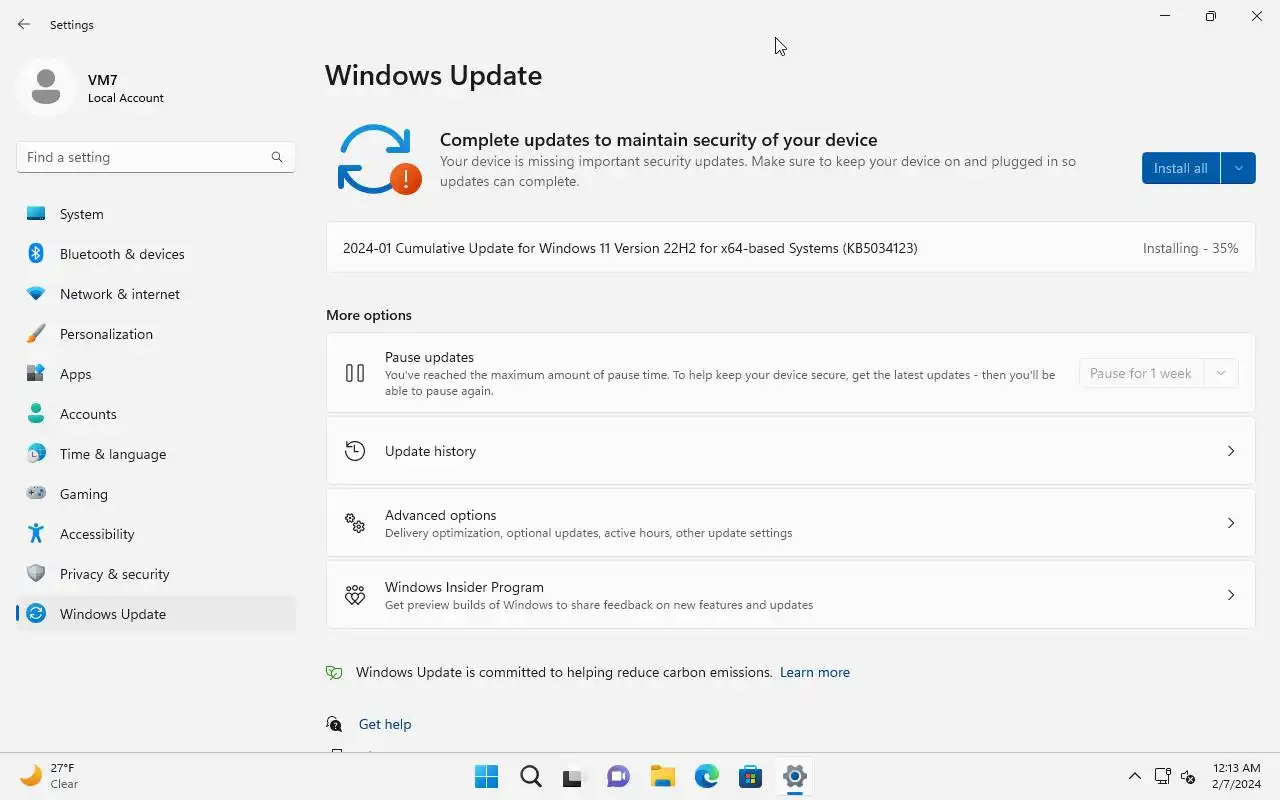Open Advanced options via its chevron
The image size is (1280, 800).
[1231, 523]
